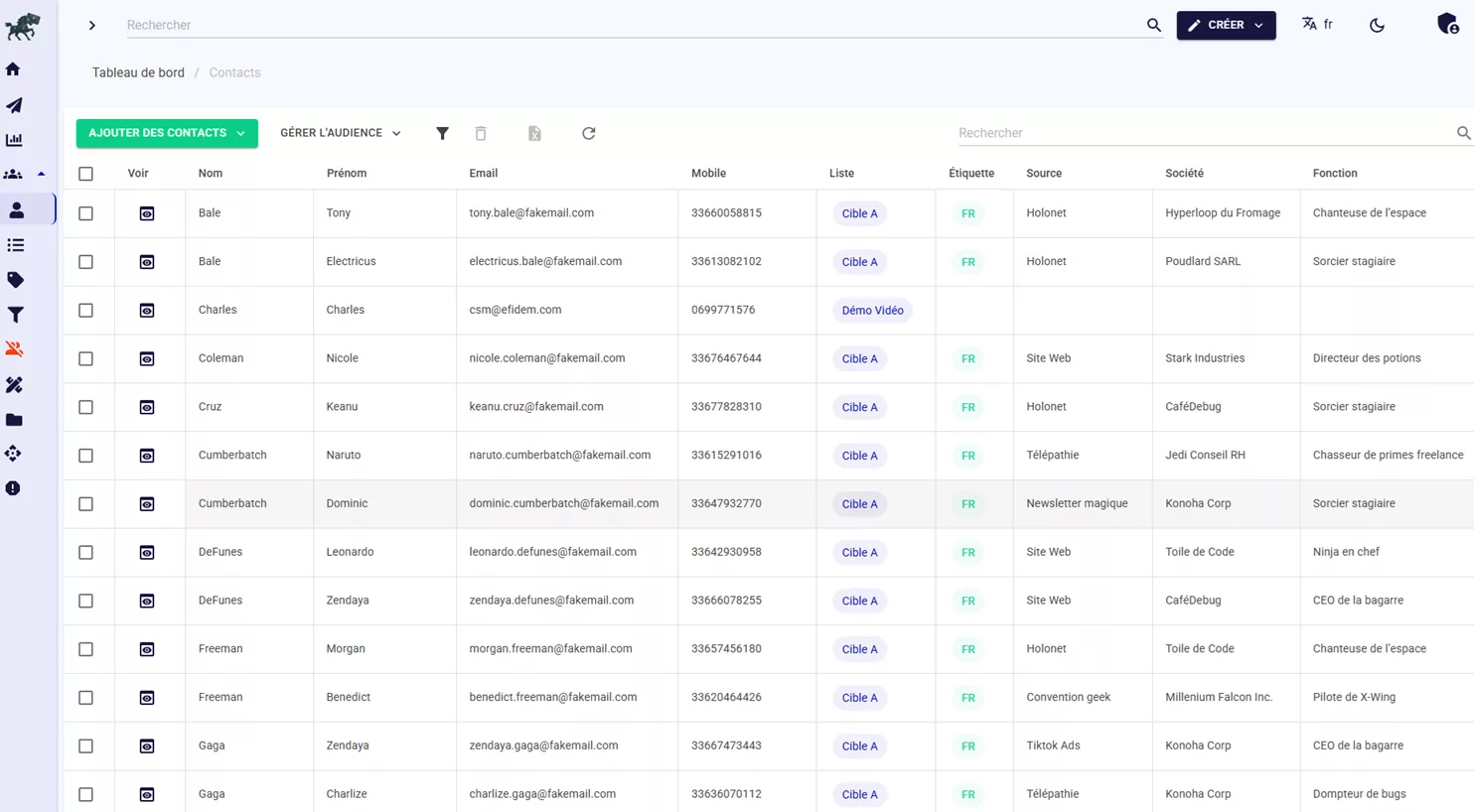Check the Naruto Cumberbatch row checkbox
Viewport: 1474px width, 812px height.
click(86, 456)
